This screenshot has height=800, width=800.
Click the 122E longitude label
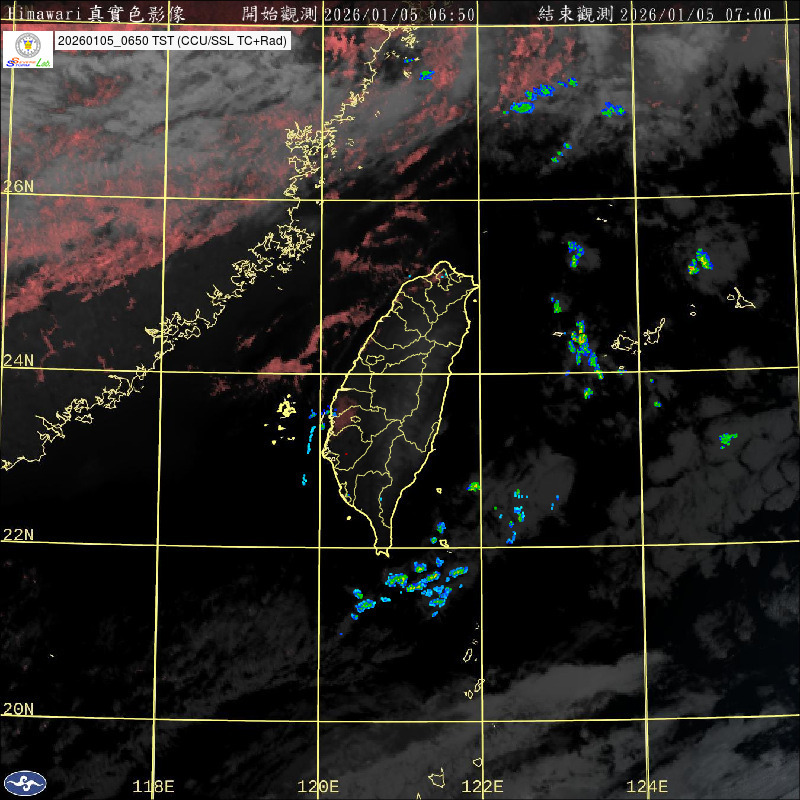point(482,786)
